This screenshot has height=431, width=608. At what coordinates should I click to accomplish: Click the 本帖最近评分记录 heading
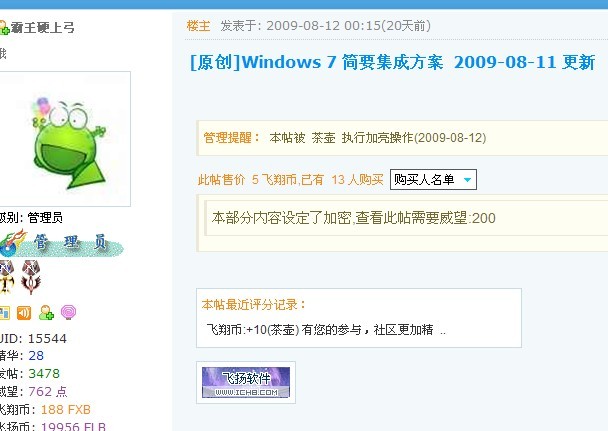[x=254, y=305]
